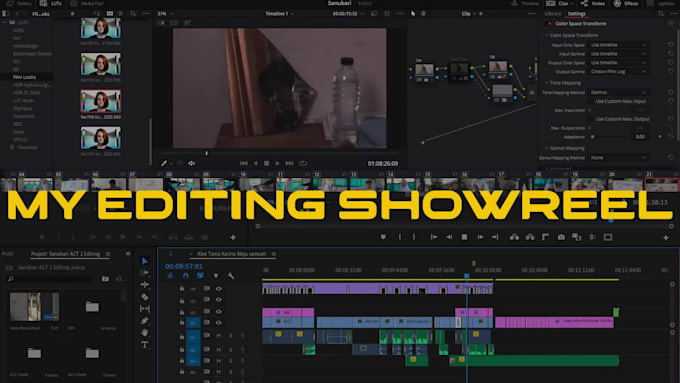Viewport: 680px width, 383px height.
Task: Select the Premiere Selection tool arrow
Action: 145,261
